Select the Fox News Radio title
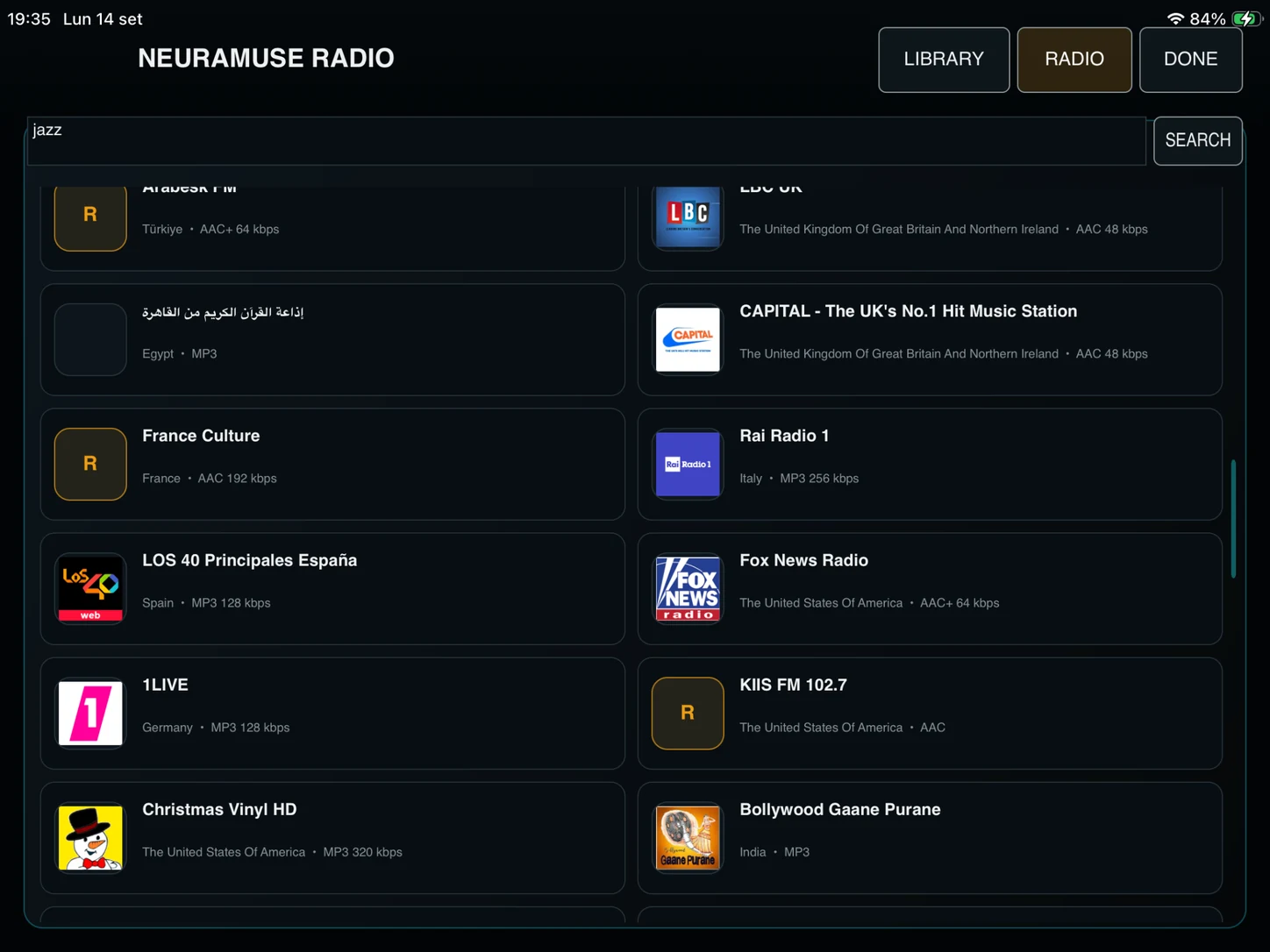Screen dimensions: 1270x952 [803, 560]
